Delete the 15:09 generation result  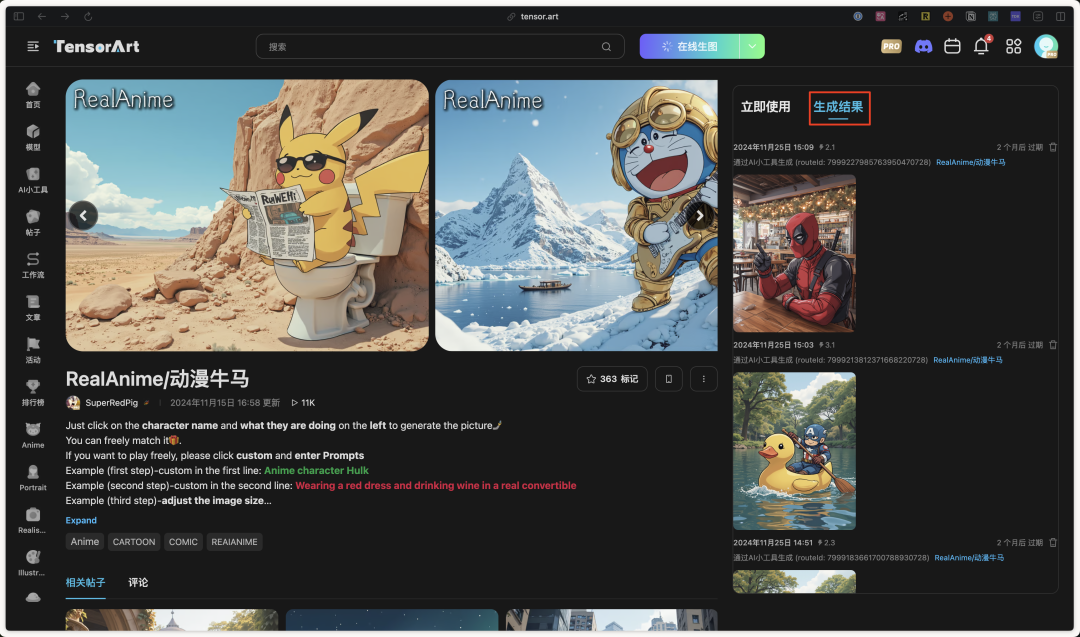point(1052,147)
